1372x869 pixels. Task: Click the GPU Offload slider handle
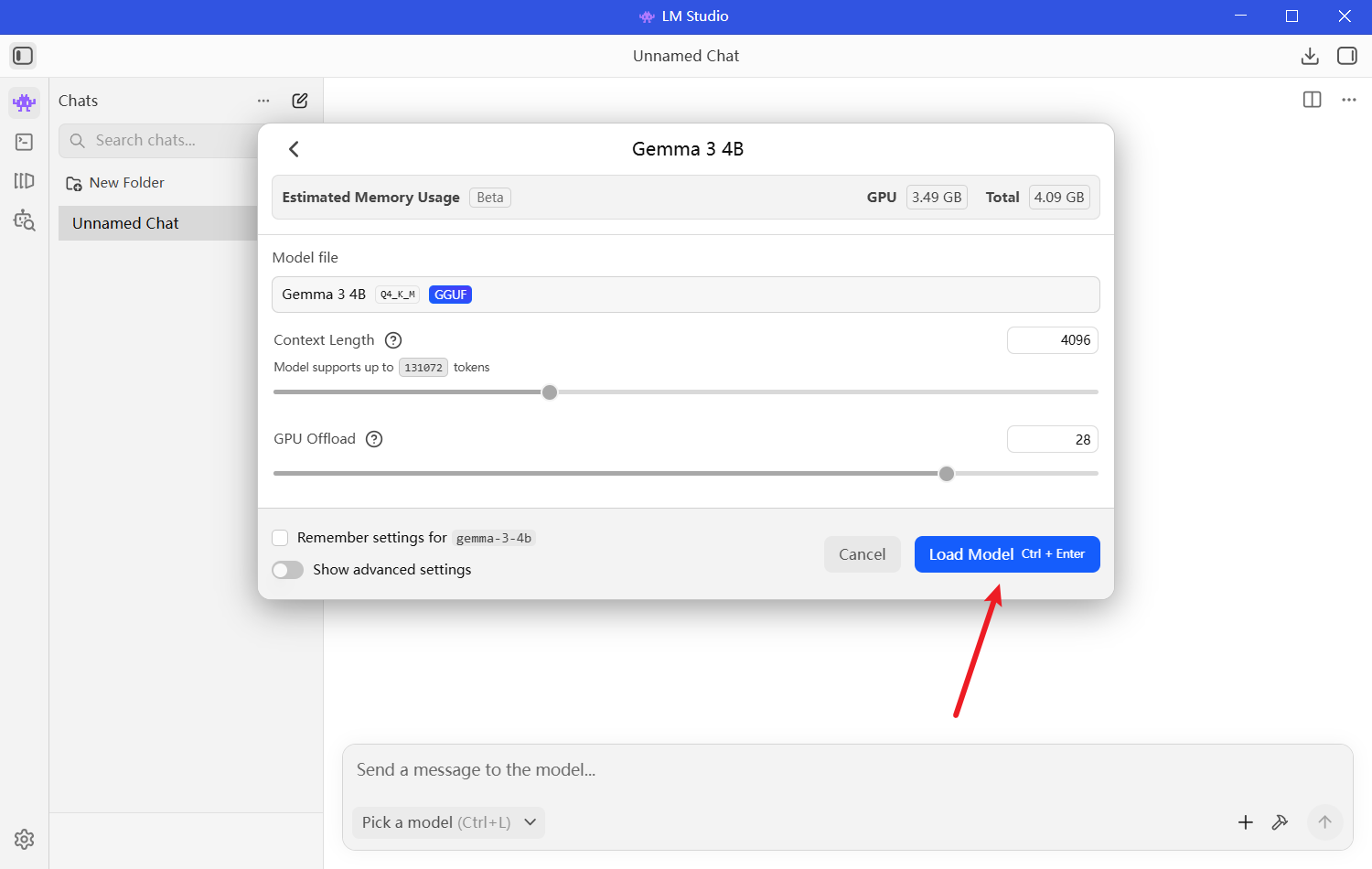pos(947,474)
